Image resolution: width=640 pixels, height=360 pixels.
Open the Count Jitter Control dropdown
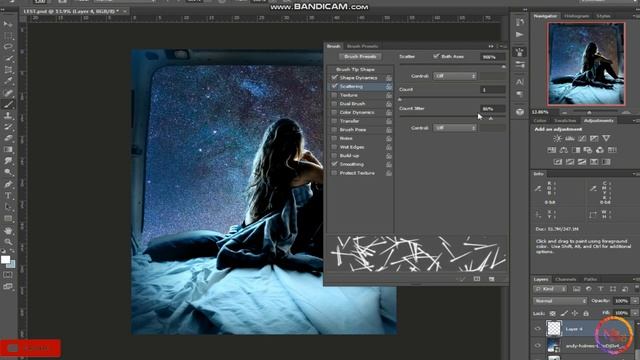pyautogui.click(x=455, y=128)
